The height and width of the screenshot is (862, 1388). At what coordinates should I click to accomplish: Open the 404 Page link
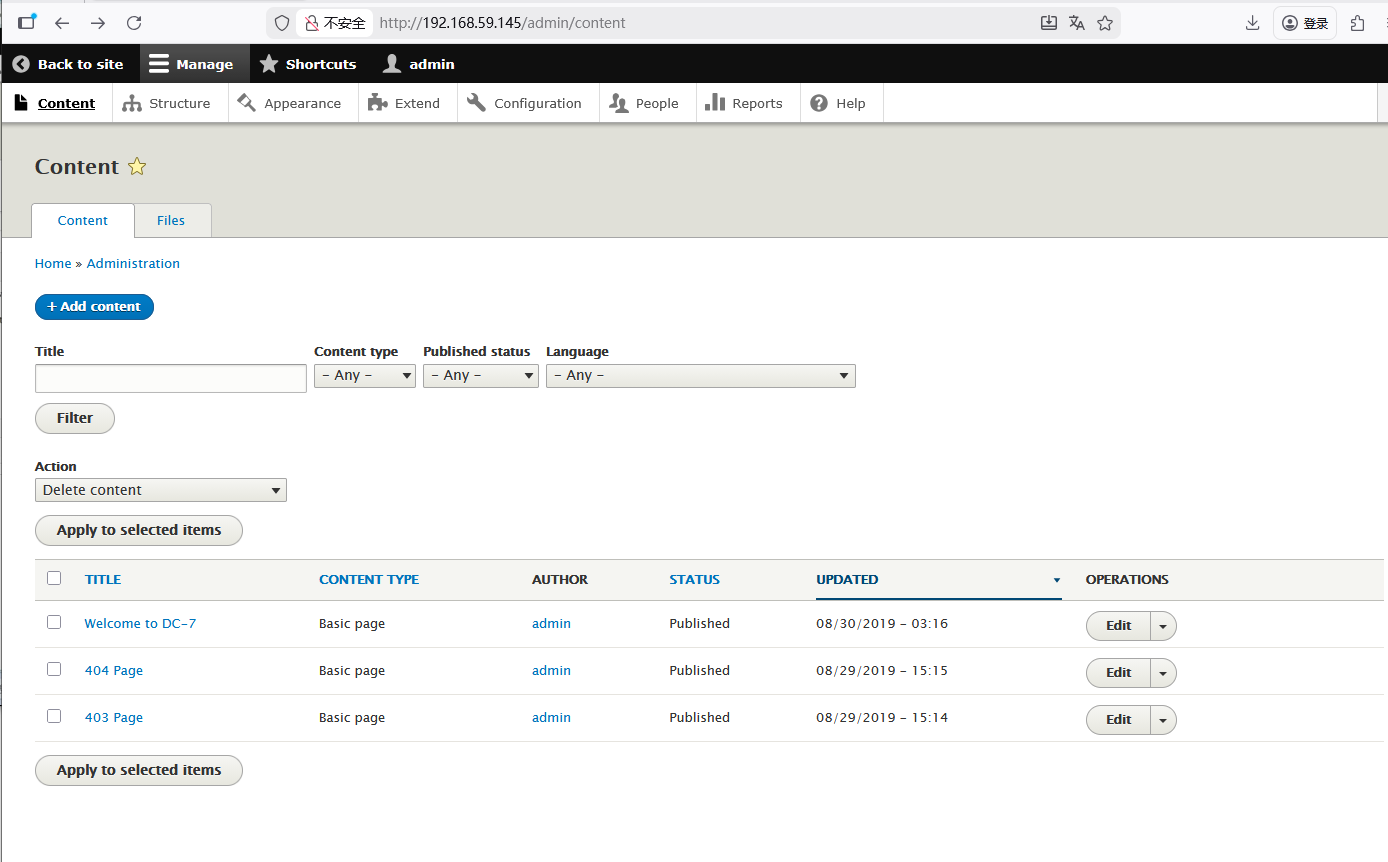tap(114, 670)
